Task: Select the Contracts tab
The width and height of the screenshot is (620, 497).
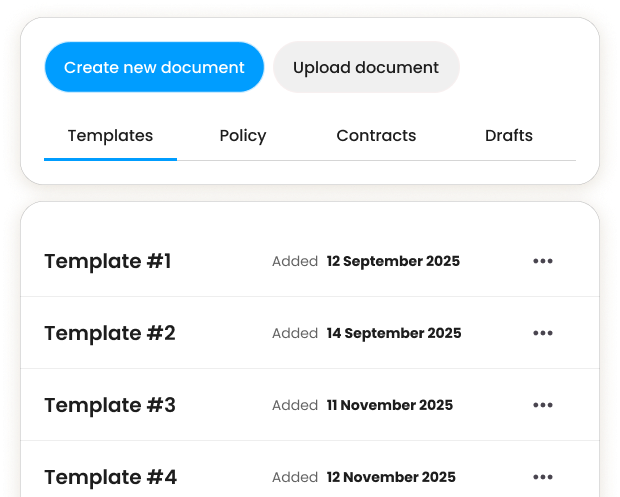Action: (376, 136)
